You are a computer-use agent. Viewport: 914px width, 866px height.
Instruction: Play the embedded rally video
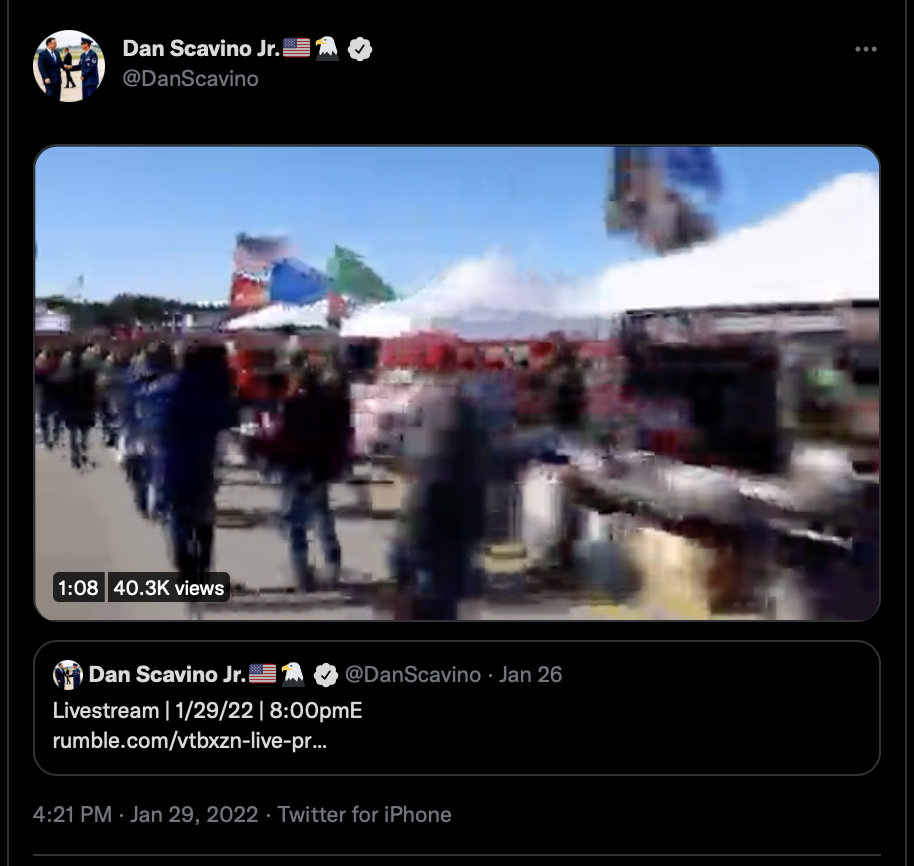(457, 383)
